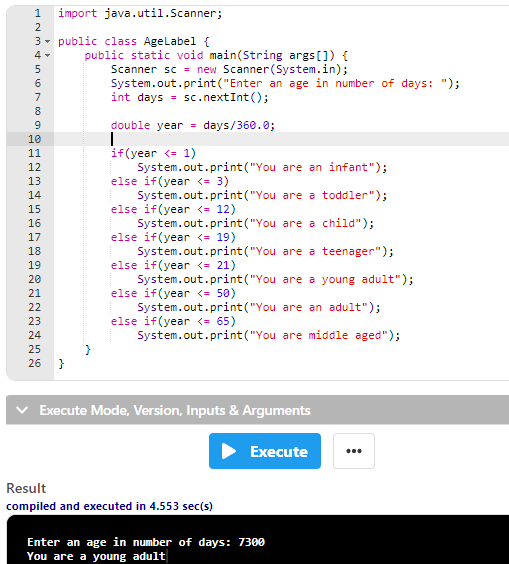
Task: Click the 'else if(year <= 12)' line
Action: click(173, 209)
